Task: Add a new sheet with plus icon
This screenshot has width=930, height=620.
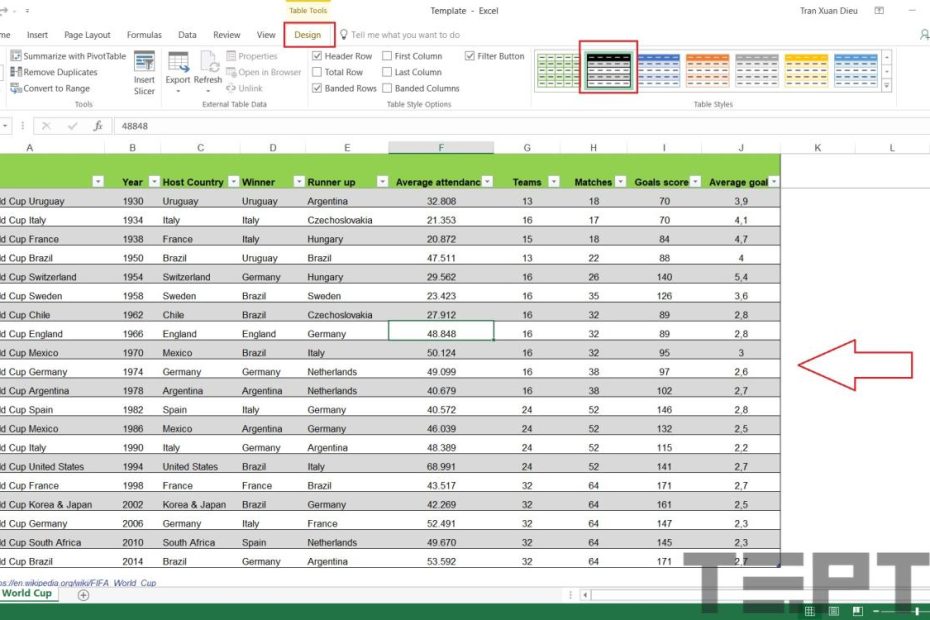Action: [x=84, y=595]
